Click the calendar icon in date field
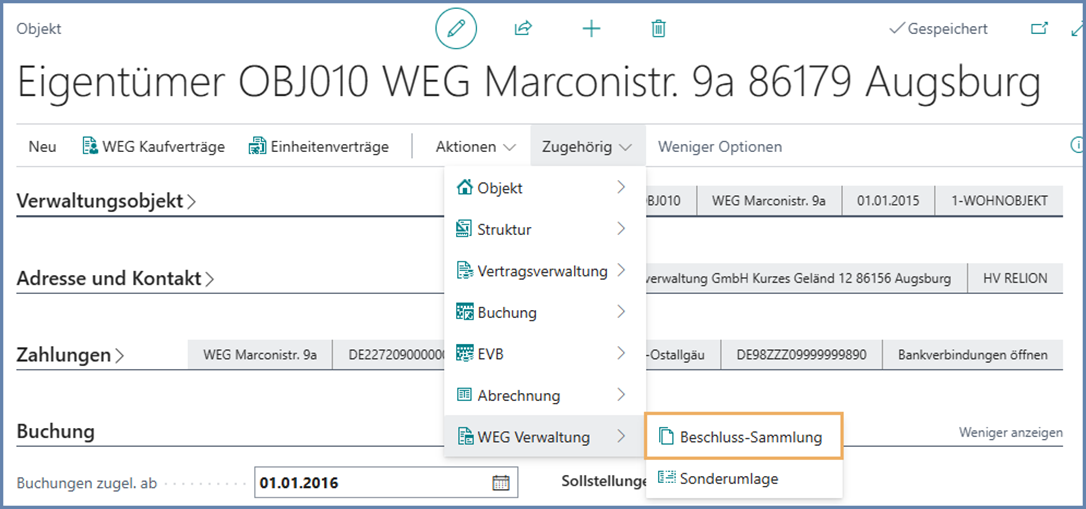The height and width of the screenshot is (509, 1086). click(501, 483)
